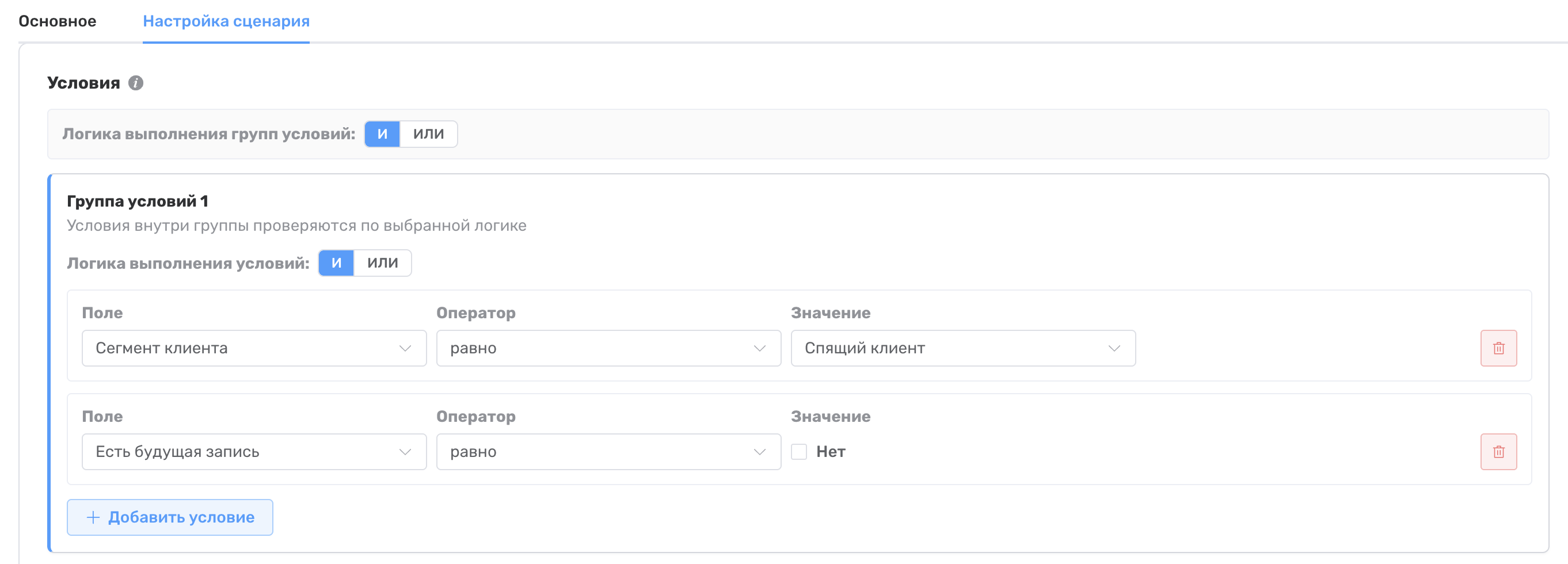Delete the Есть будущая запись condition row
The image size is (1568, 564).
pyautogui.click(x=1498, y=451)
